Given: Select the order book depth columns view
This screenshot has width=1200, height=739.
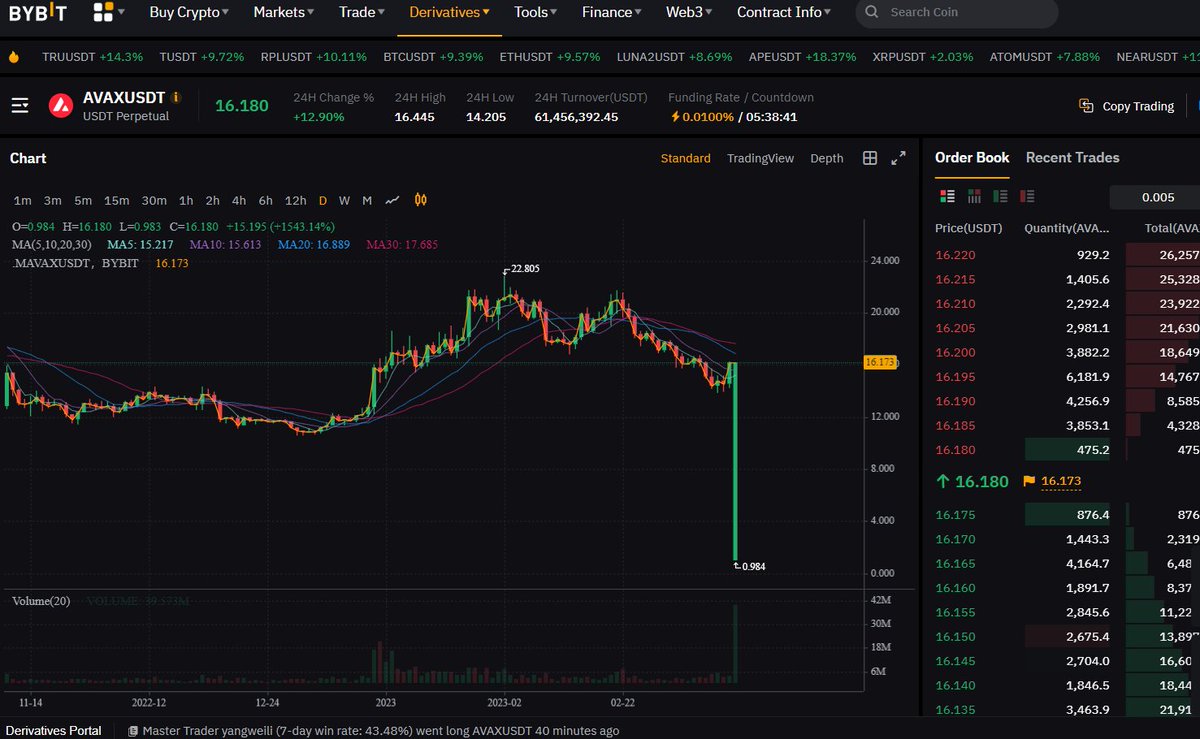Looking at the screenshot, I should [974, 196].
